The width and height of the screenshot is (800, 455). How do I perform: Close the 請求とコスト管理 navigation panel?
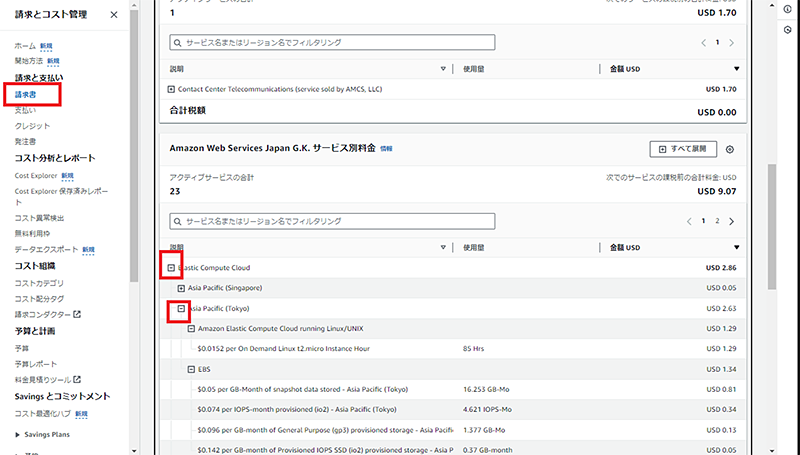click(x=114, y=15)
